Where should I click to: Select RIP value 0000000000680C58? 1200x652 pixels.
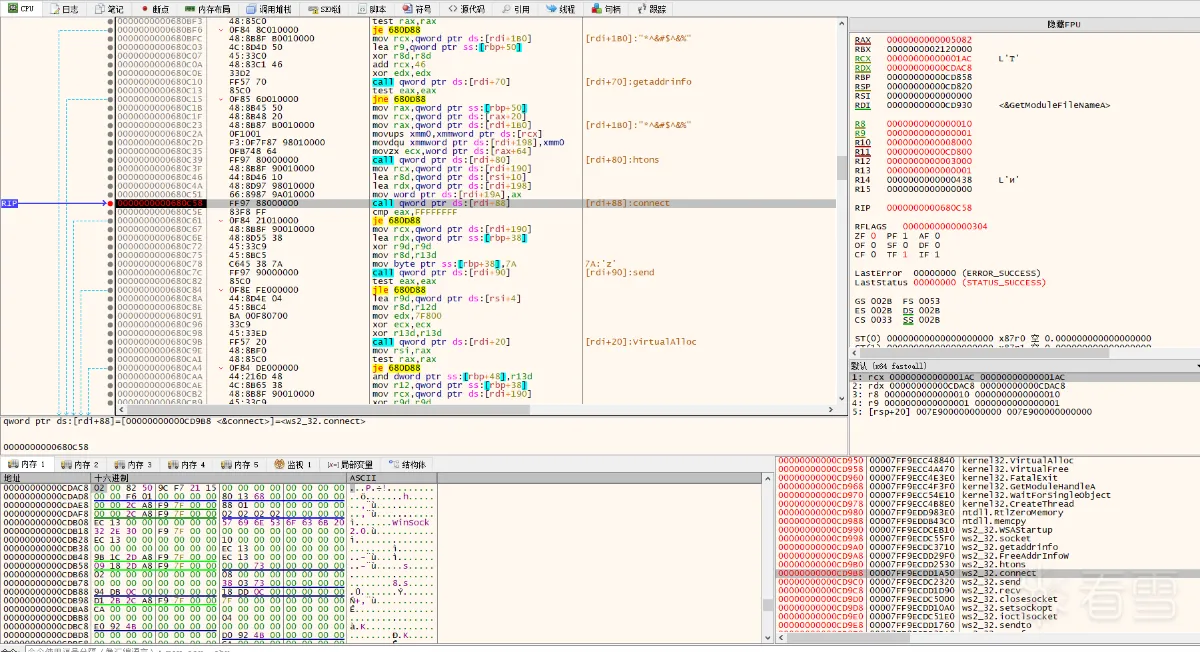click(x=929, y=207)
